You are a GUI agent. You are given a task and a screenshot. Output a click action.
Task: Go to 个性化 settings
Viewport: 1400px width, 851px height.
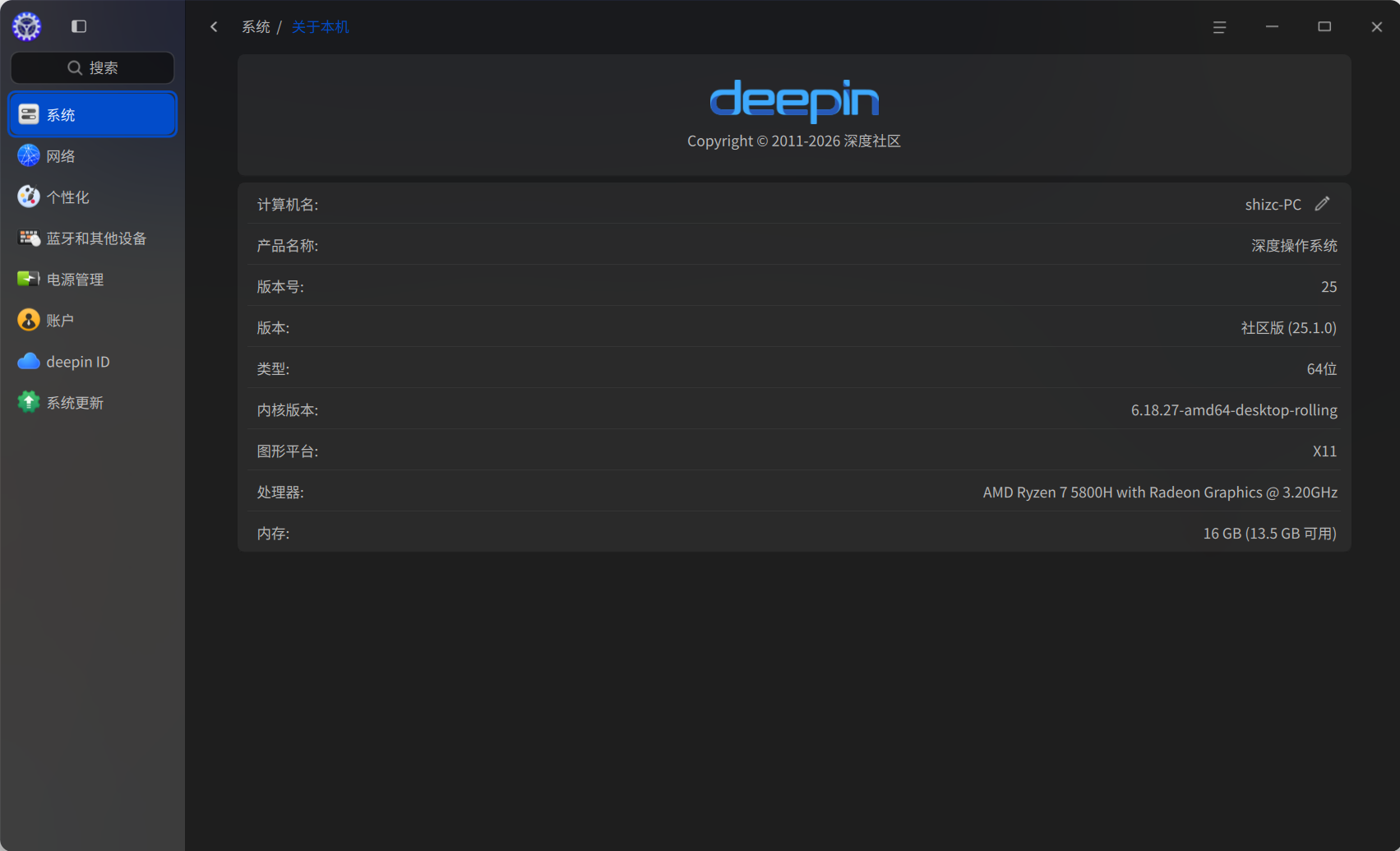point(92,197)
